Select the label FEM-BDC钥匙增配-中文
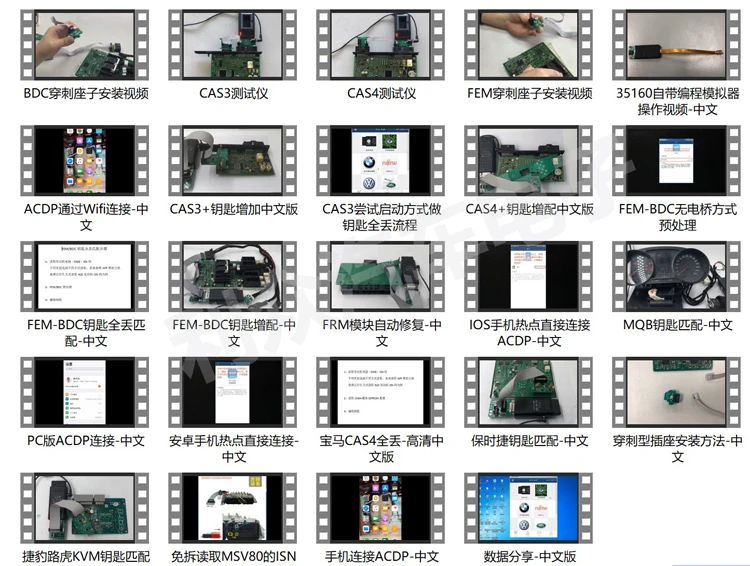Image resolution: width=750 pixels, height=566 pixels. (233, 333)
